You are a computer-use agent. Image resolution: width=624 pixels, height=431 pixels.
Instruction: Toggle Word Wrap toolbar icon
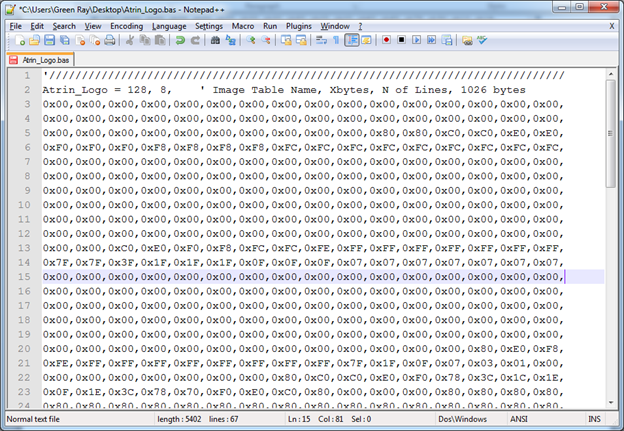pos(321,40)
